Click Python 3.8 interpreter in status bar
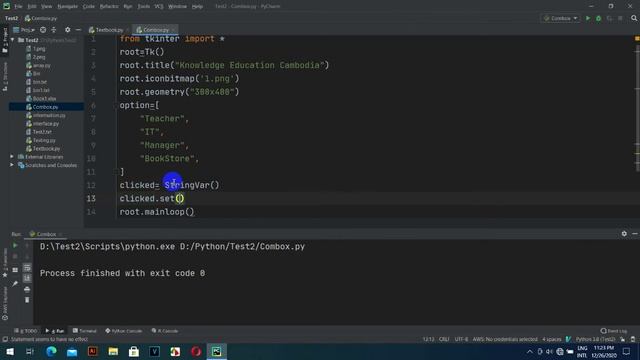This screenshot has height=360, width=640. [x=595, y=339]
